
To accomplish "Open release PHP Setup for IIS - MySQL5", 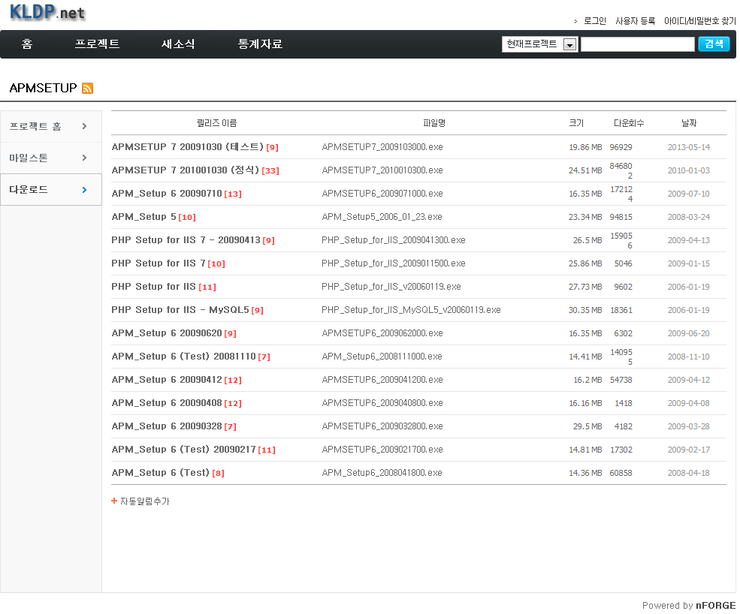I will pyautogui.click(x=180, y=310).
